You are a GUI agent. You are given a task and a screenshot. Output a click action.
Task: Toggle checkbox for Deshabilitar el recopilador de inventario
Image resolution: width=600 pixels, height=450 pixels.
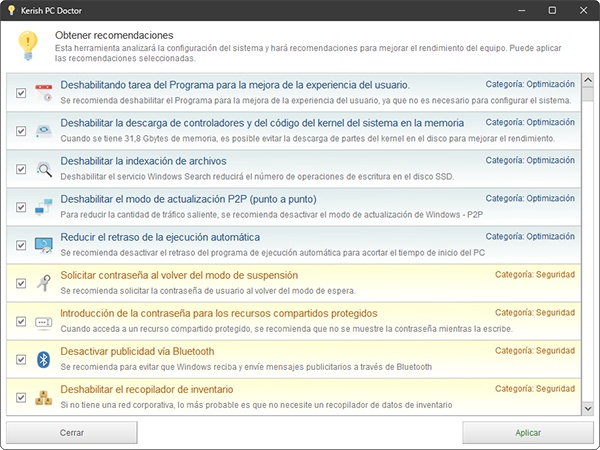click(x=21, y=398)
